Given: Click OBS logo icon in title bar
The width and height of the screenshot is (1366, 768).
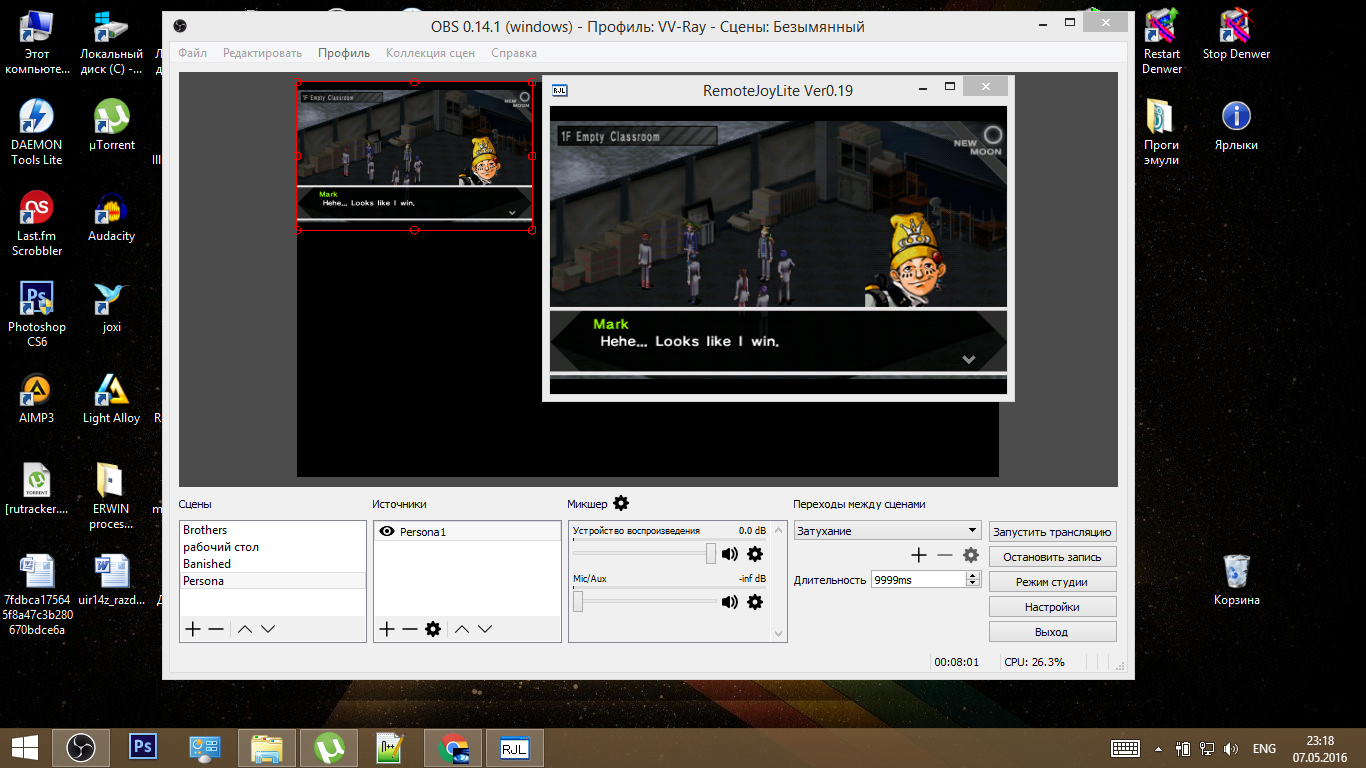Looking at the screenshot, I should (x=180, y=27).
